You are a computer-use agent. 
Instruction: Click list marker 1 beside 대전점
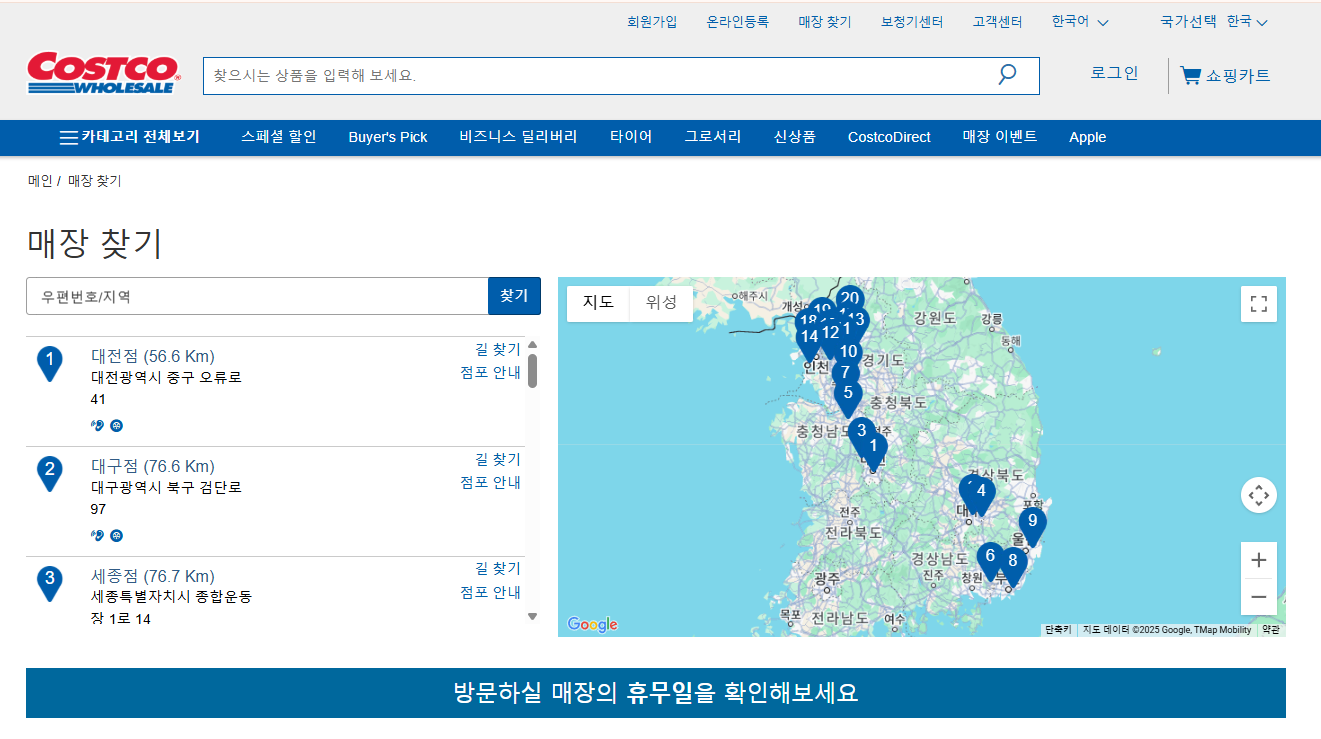coord(50,364)
